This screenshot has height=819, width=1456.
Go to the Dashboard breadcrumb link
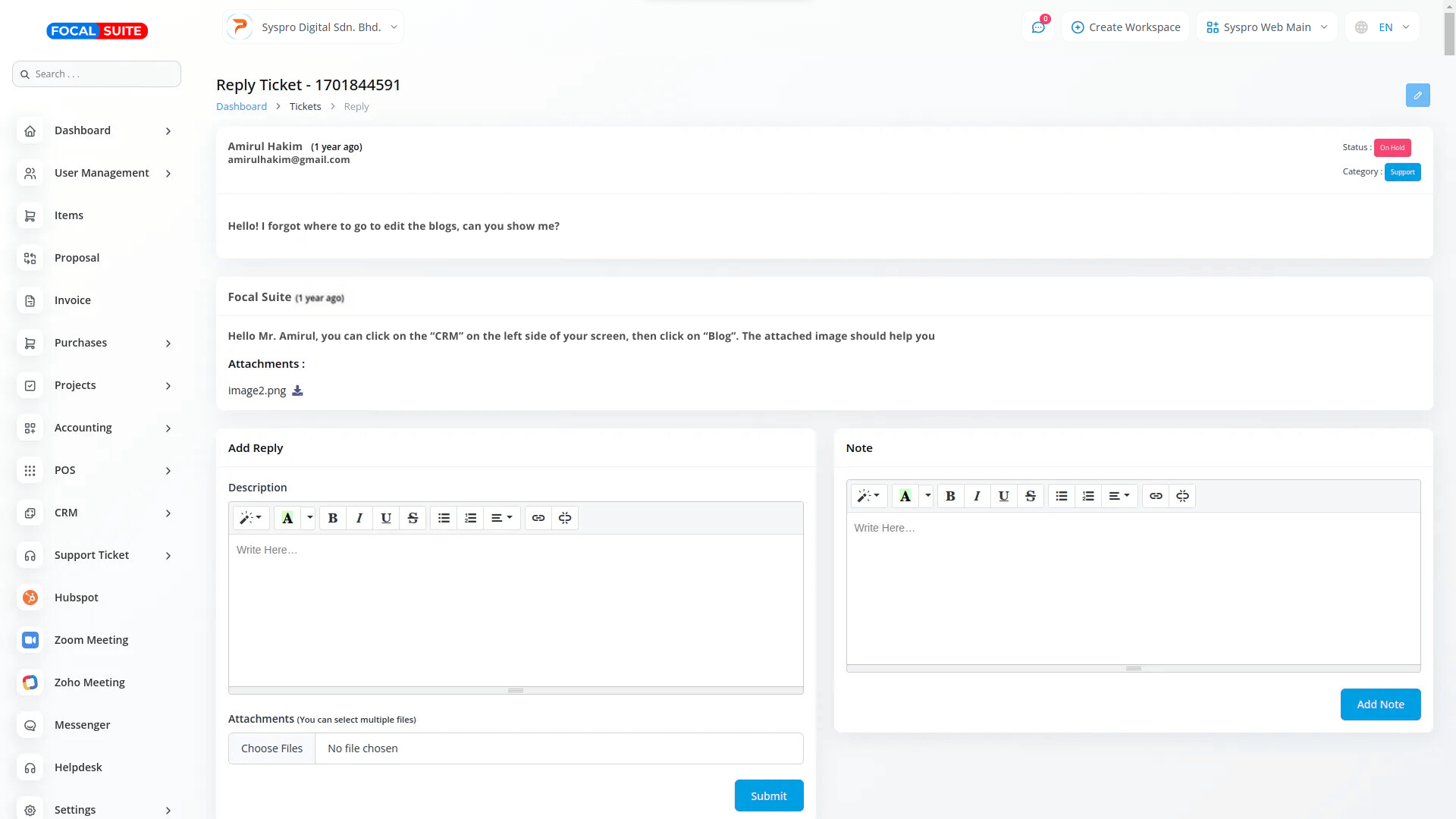[x=241, y=107]
